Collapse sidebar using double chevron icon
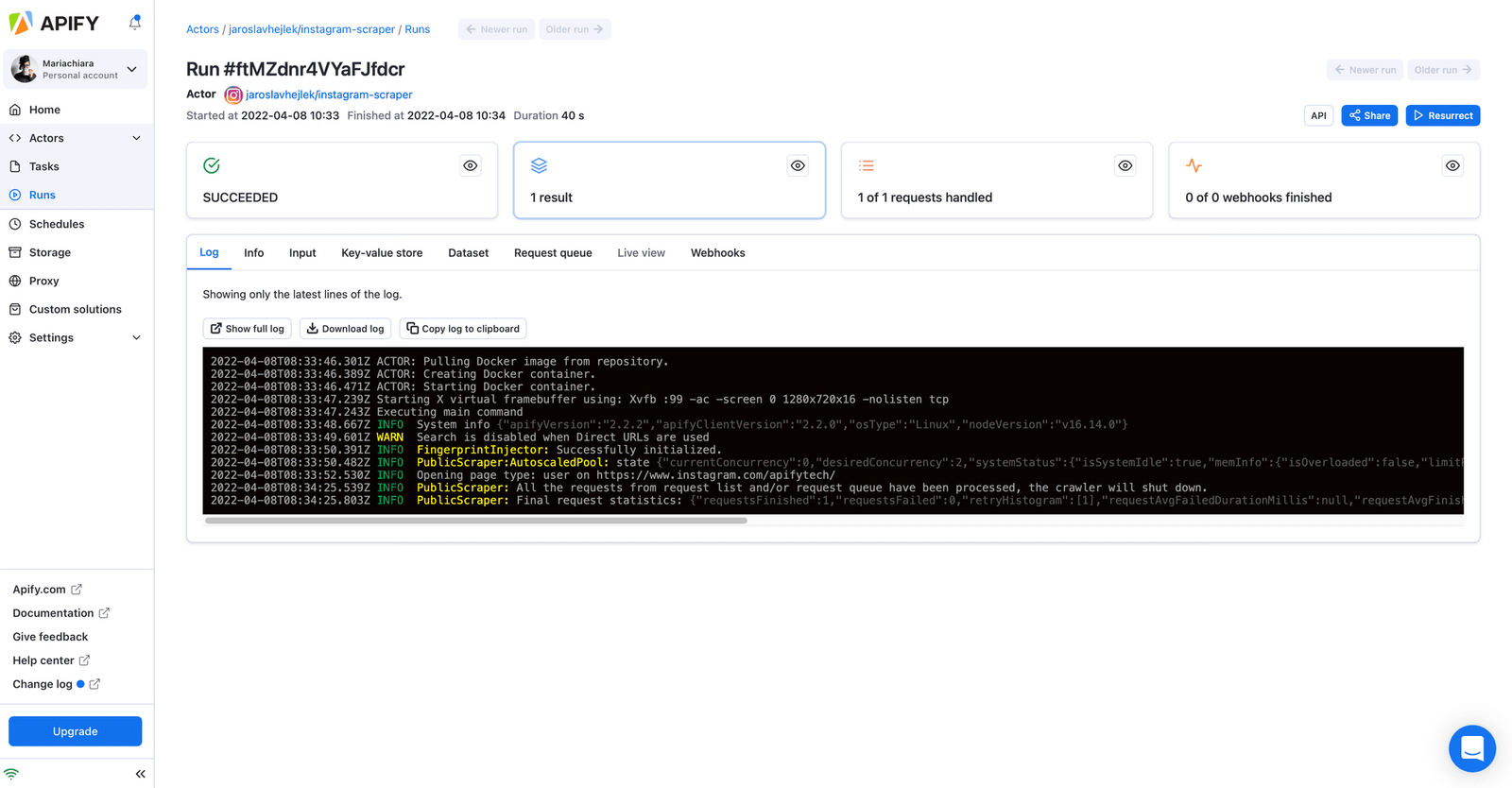The width and height of the screenshot is (1512, 788). pyautogui.click(x=140, y=774)
